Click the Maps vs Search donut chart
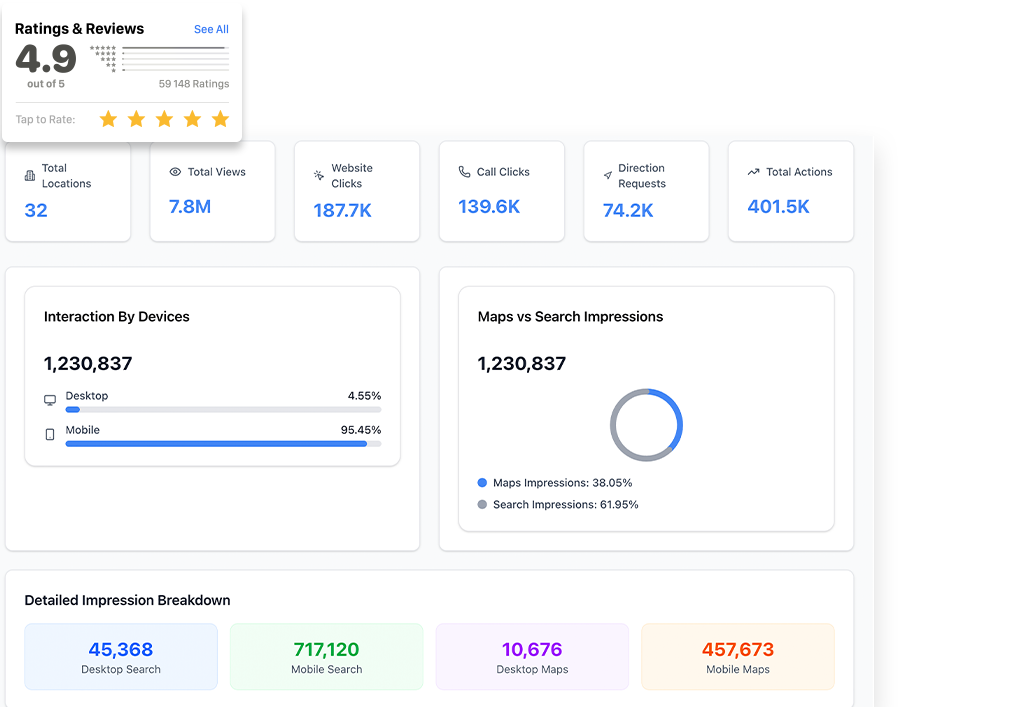 click(x=646, y=424)
